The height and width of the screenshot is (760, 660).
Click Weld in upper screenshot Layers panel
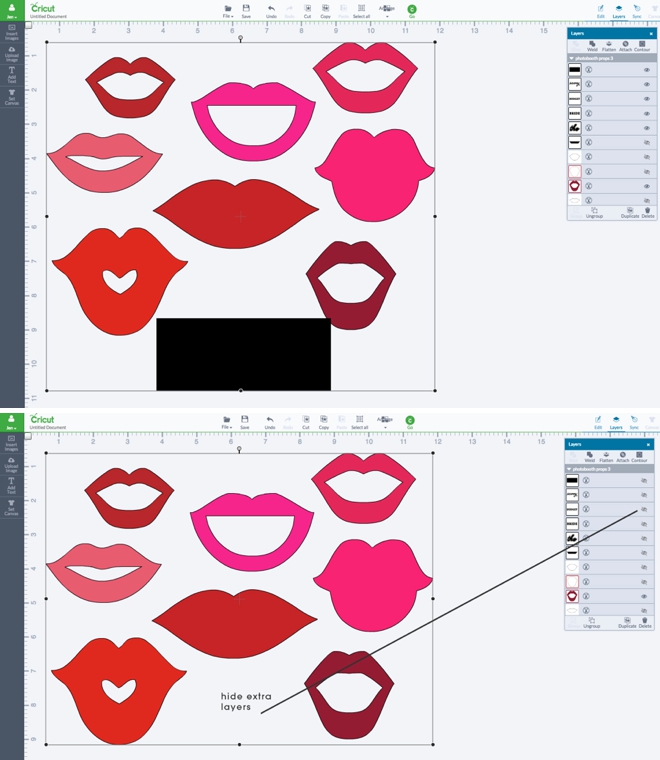pyautogui.click(x=592, y=46)
